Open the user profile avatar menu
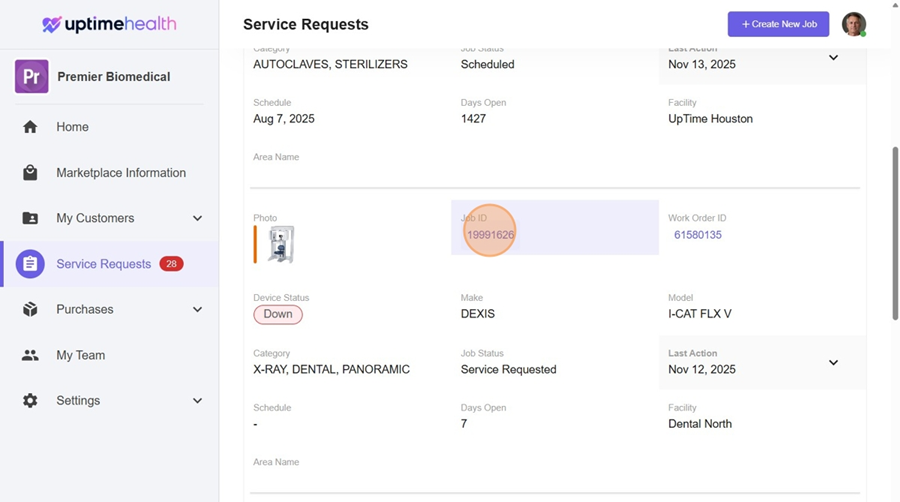The width and height of the screenshot is (900, 502). [x=853, y=24]
